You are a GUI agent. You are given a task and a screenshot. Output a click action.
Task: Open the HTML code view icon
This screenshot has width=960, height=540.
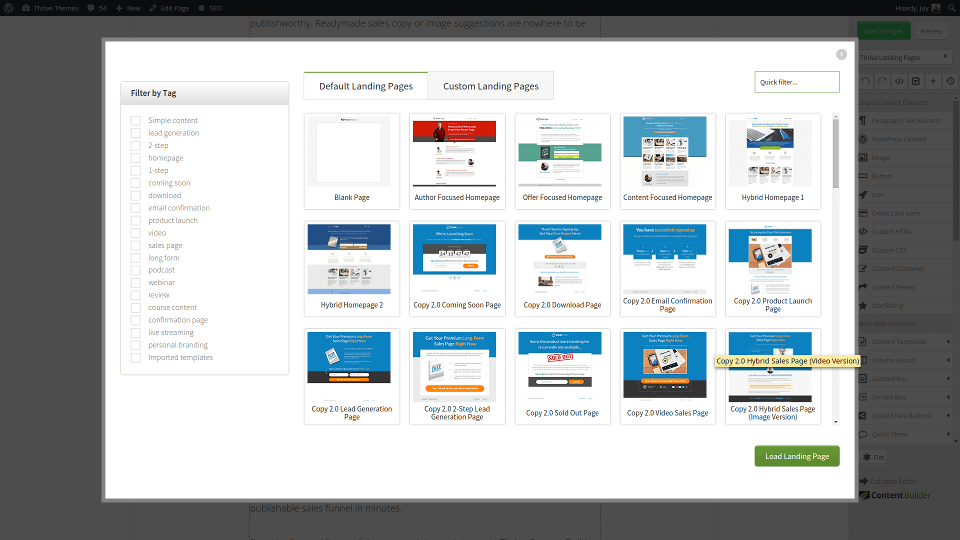click(x=898, y=81)
